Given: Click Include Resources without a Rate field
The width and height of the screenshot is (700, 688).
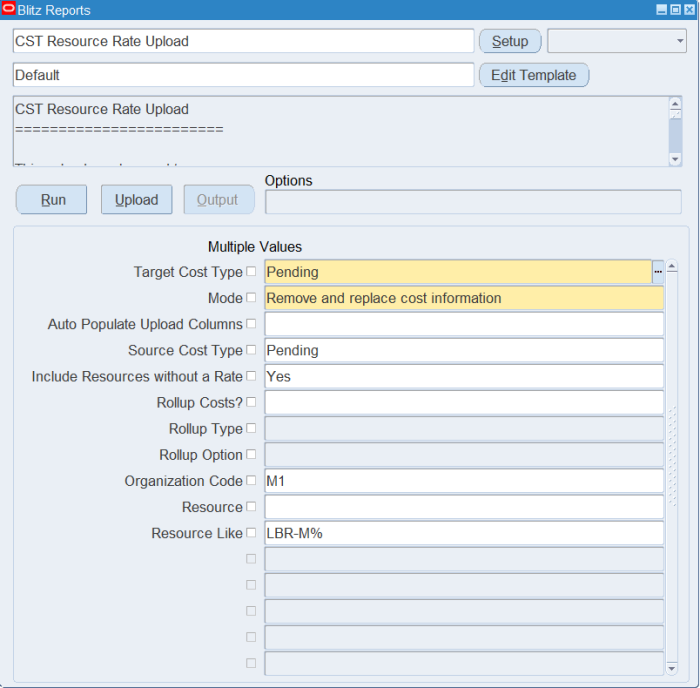Looking at the screenshot, I should 464,376.
